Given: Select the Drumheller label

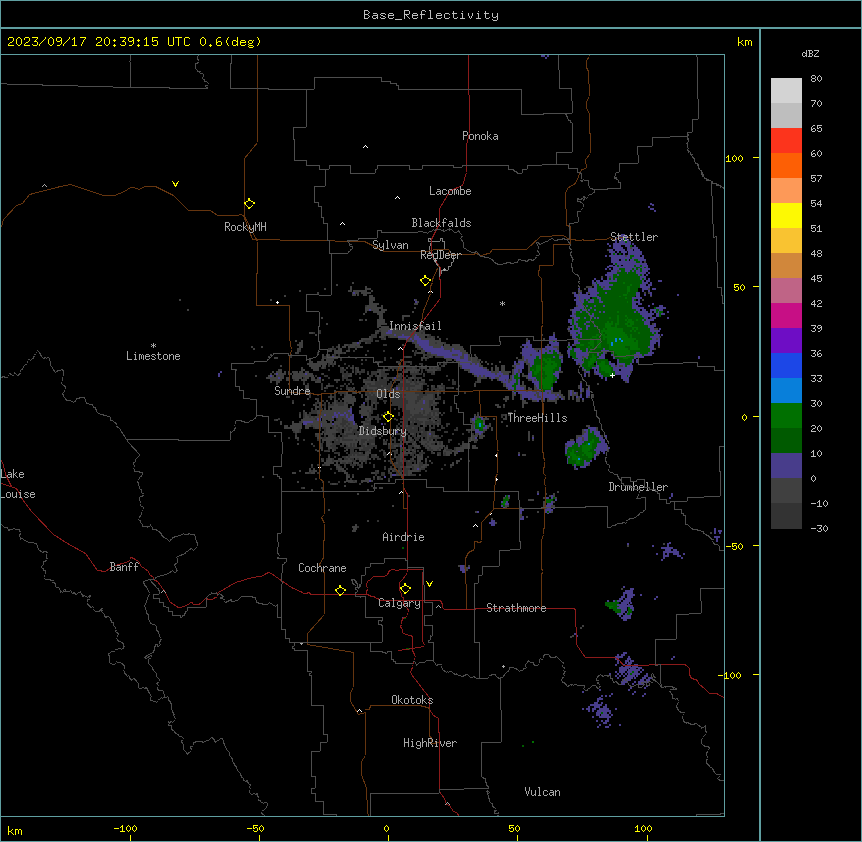Looking at the screenshot, I should click(638, 487).
